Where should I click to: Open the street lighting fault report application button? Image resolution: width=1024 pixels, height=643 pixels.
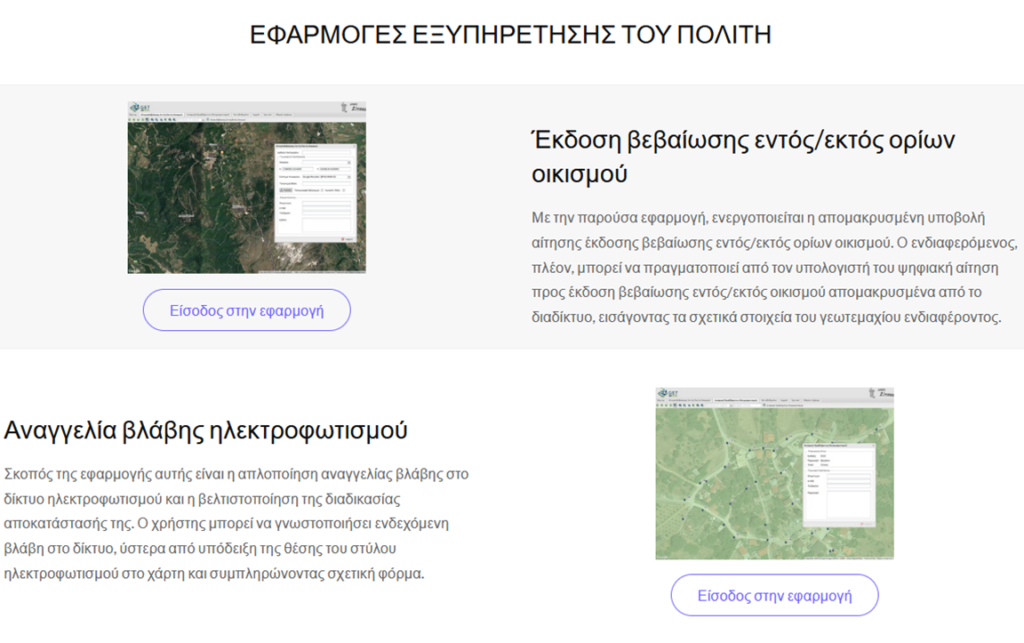tap(775, 595)
